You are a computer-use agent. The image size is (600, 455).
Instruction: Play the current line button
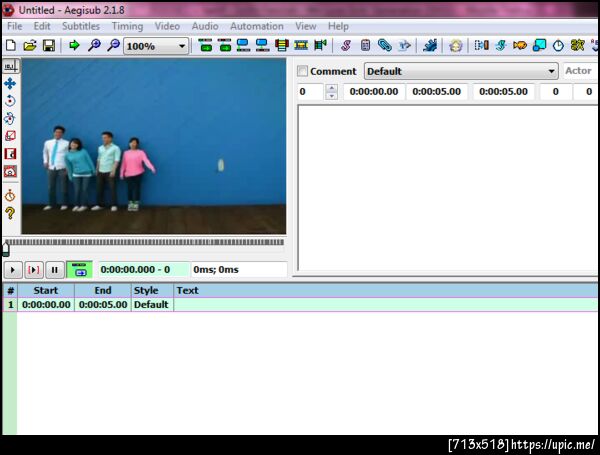click(34, 270)
